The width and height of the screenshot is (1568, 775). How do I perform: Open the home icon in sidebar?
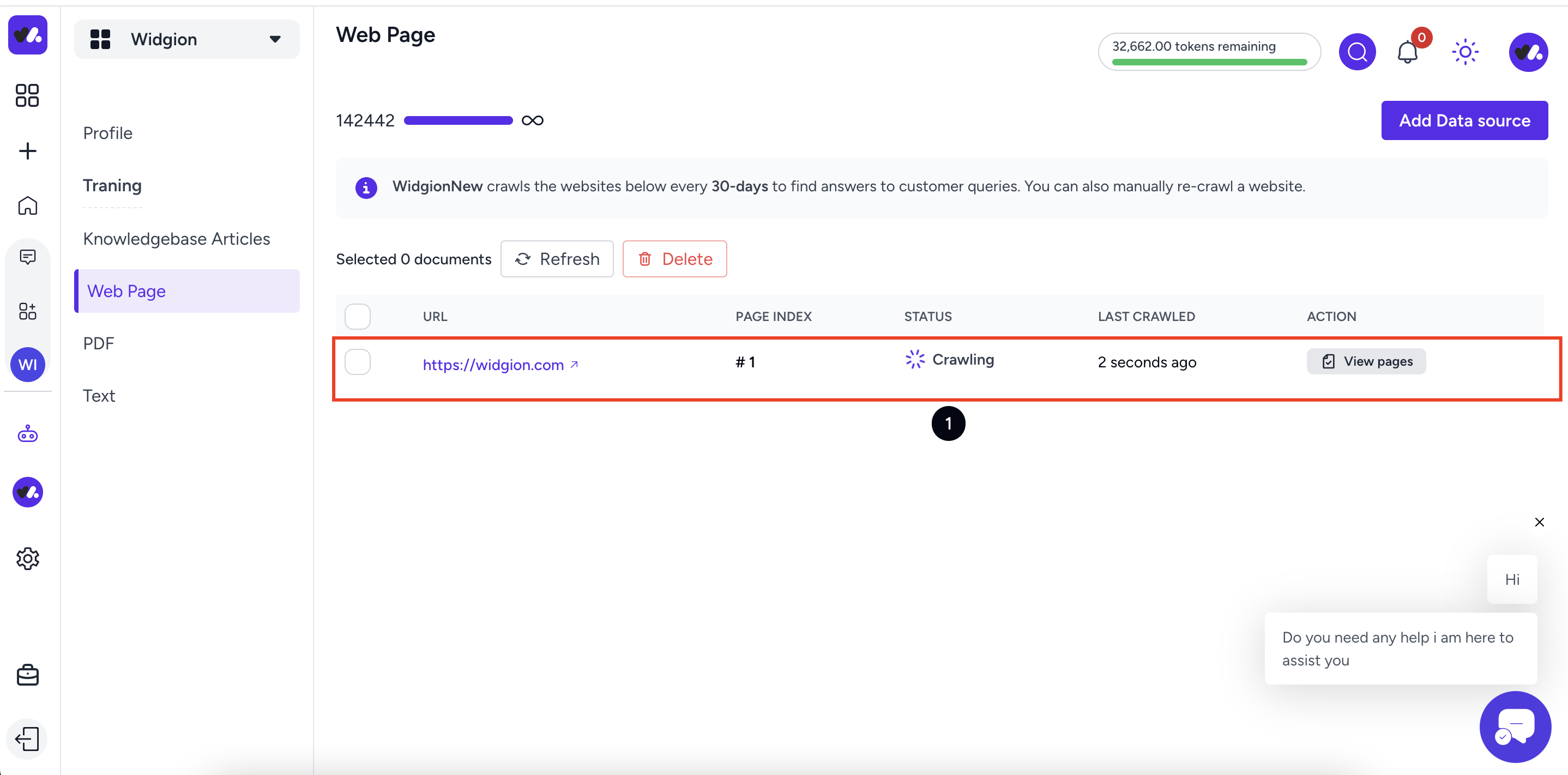[27, 205]
